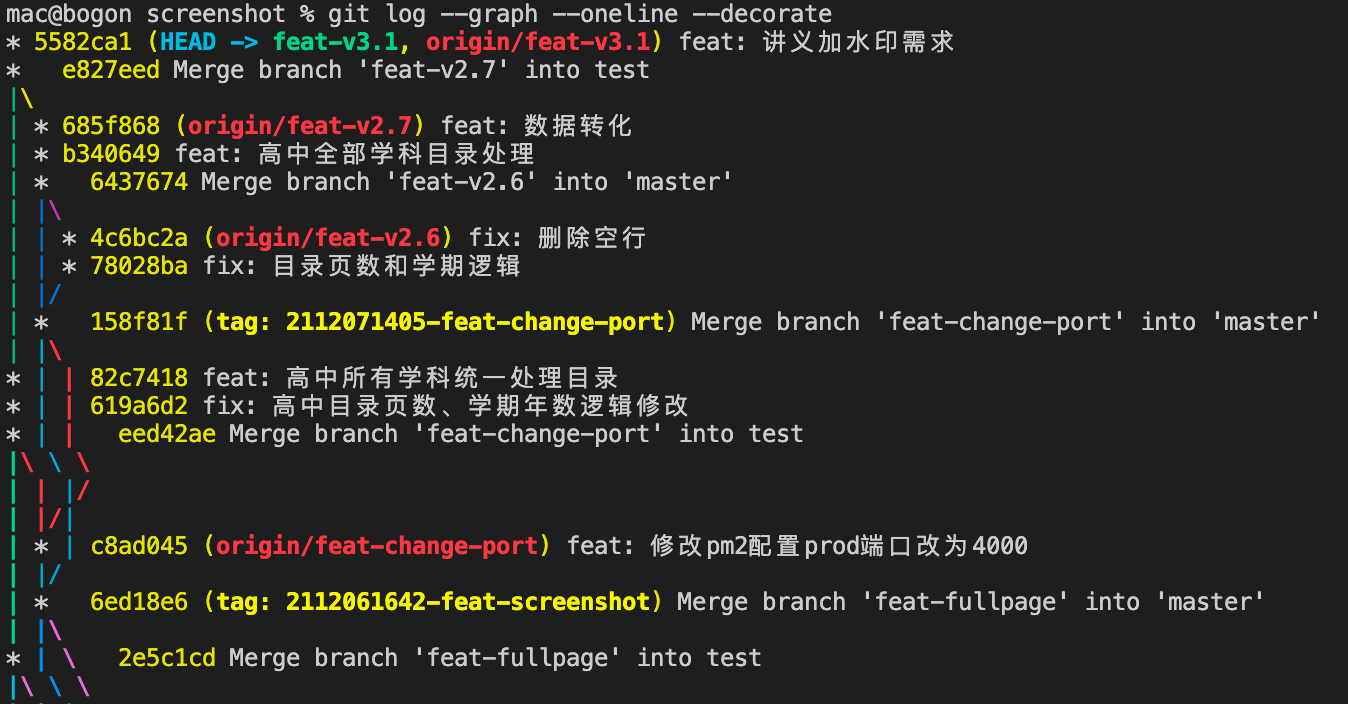1348x704 pixels.
Task: Click the origin/feat-v3.1 branch label
Action: pos(539,42)
